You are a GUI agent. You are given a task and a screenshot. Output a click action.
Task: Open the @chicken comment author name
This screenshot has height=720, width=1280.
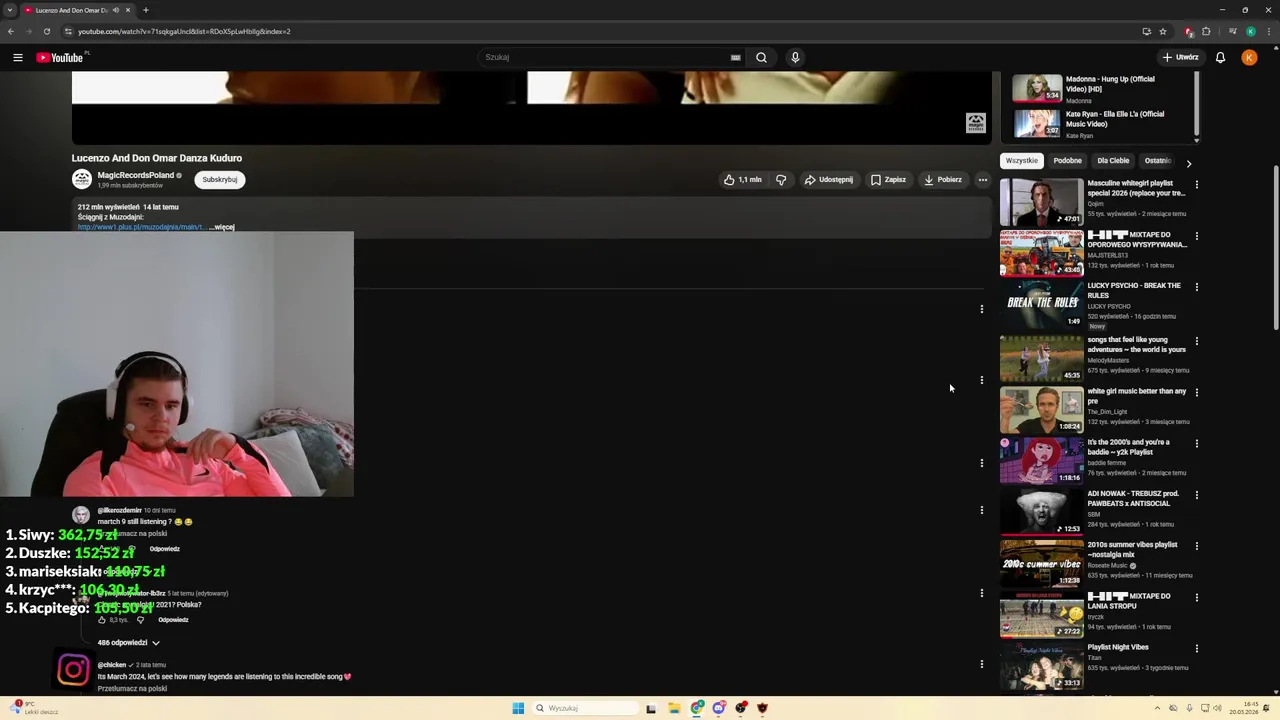tap(112, 665)
